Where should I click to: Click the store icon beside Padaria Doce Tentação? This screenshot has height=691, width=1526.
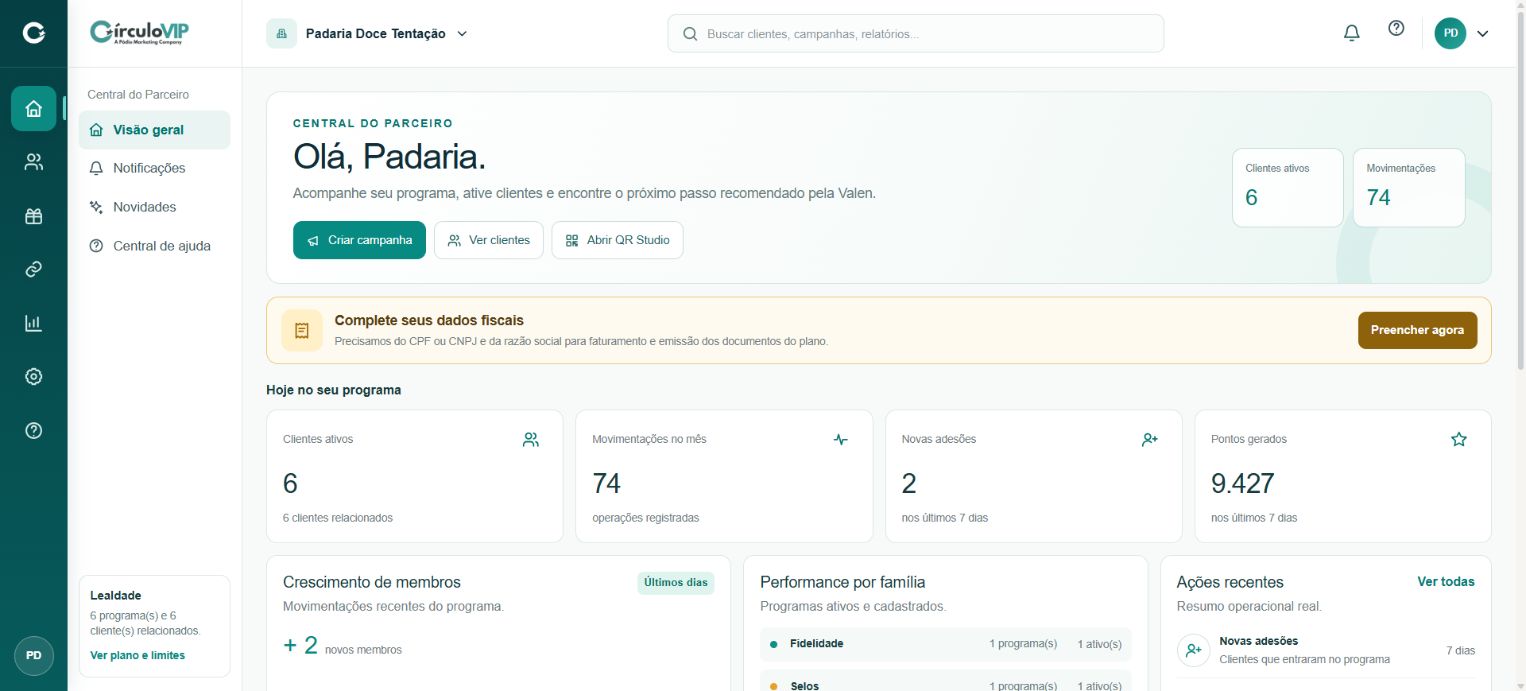tap(281, 33)
